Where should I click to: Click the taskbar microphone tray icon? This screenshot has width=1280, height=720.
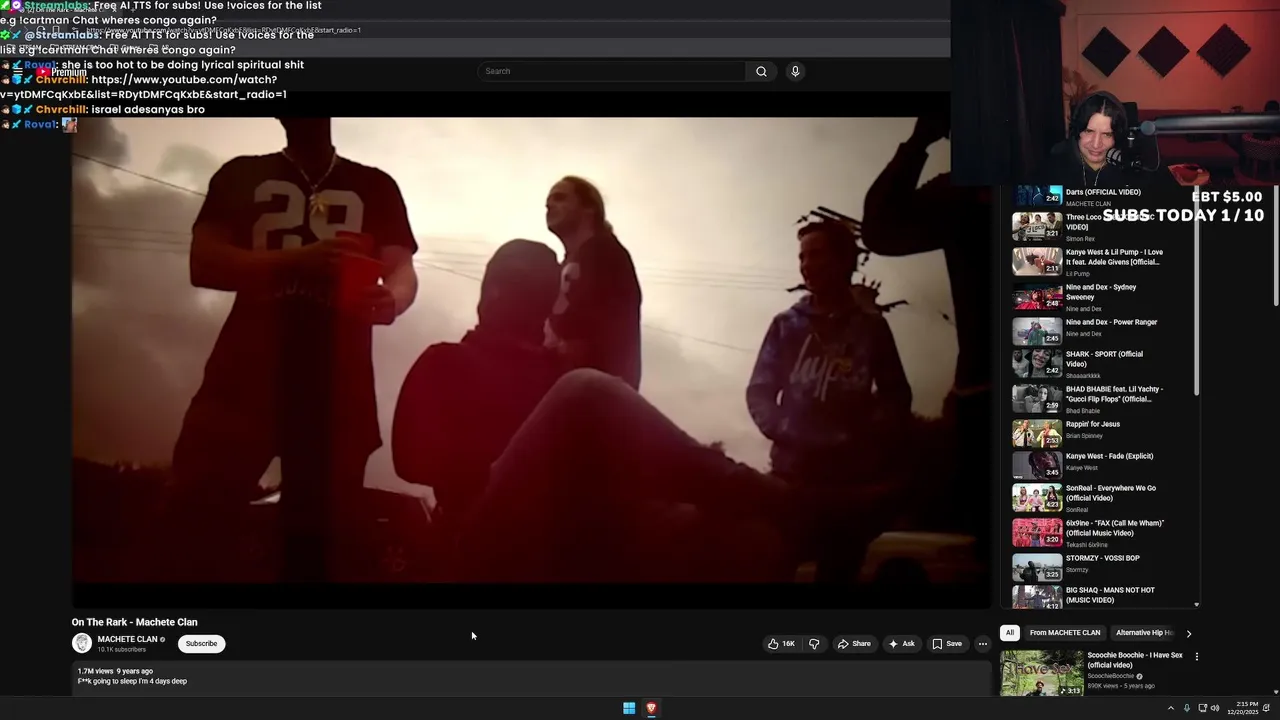click(1187, 708)
